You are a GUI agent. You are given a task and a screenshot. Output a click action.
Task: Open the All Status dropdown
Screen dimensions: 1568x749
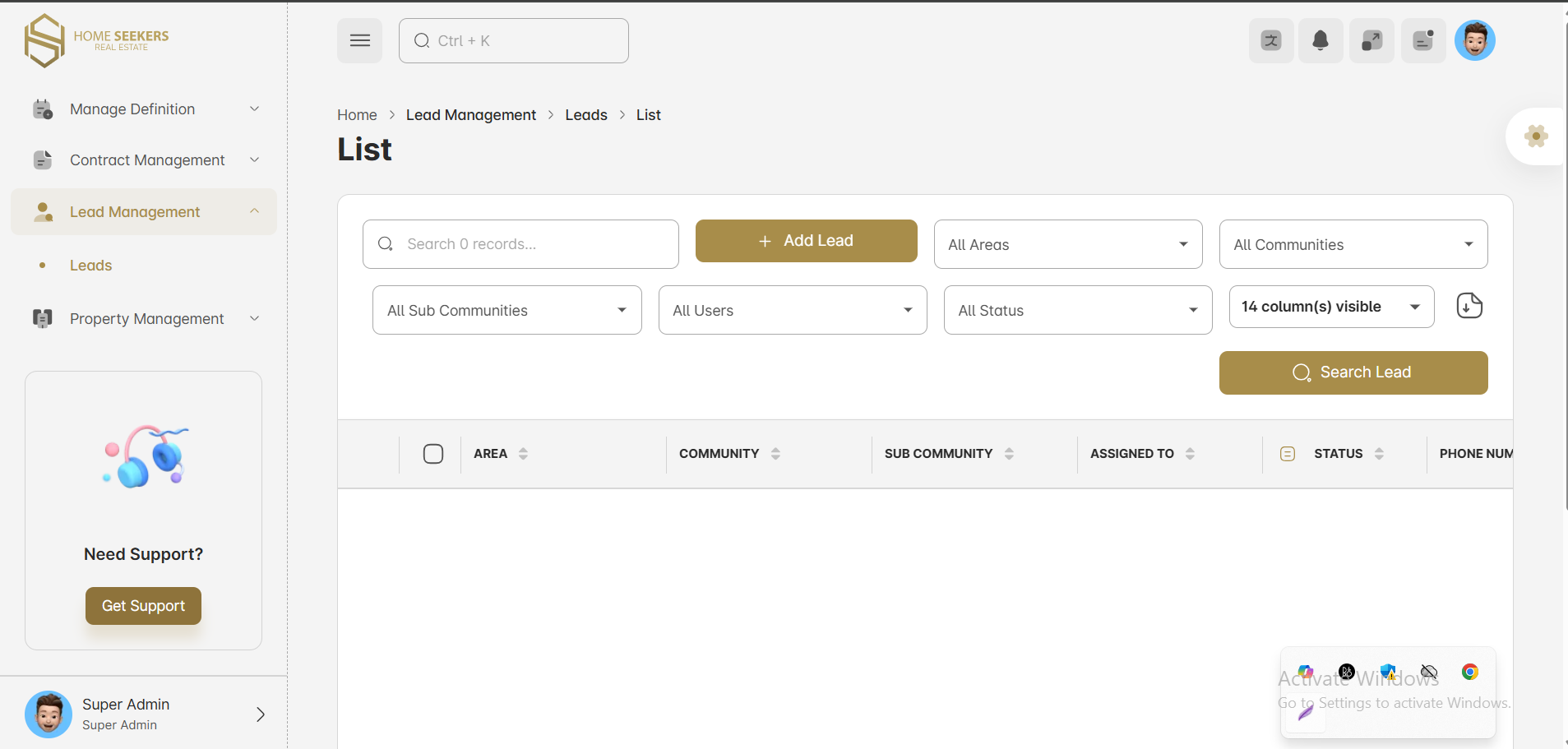pyautogui.click(x=1077, y=310)
